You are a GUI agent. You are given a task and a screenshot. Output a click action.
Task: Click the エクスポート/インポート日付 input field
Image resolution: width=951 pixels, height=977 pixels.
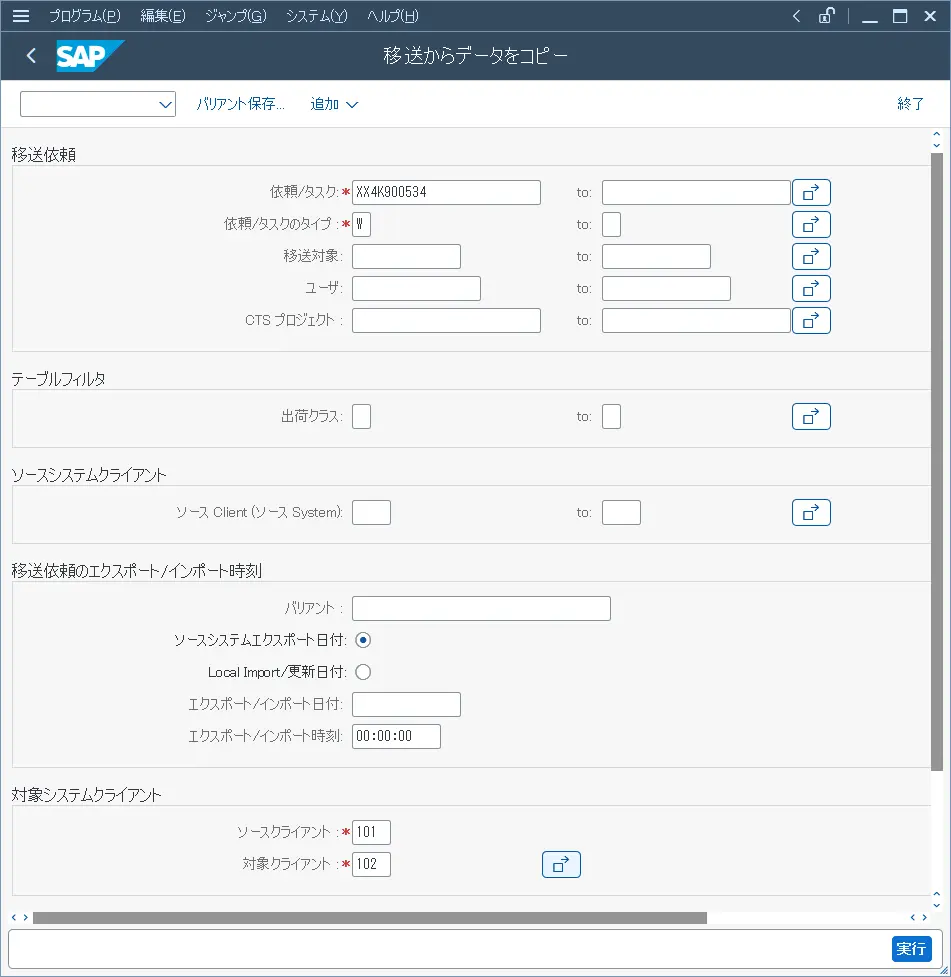coord(406,704)
